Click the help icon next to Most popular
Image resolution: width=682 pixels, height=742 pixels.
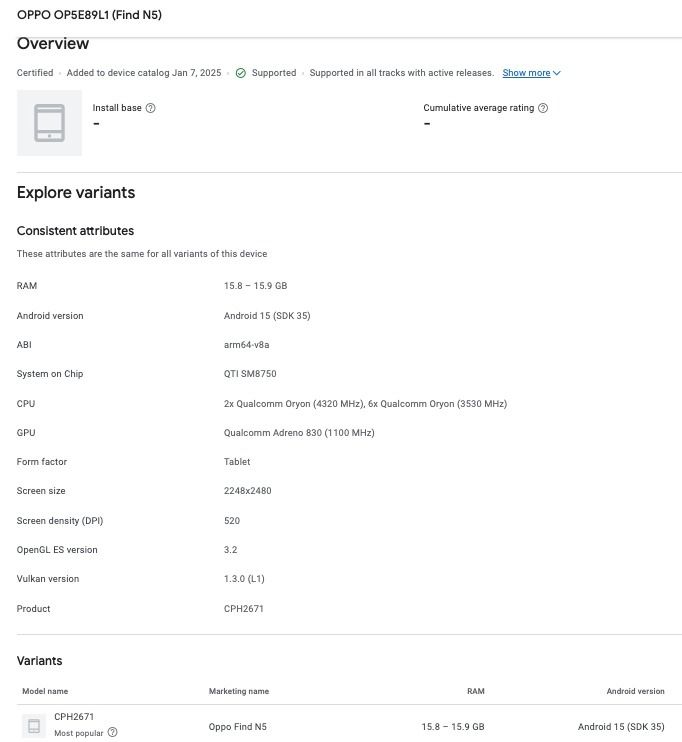pyautogui.click(x=112, y=733)
